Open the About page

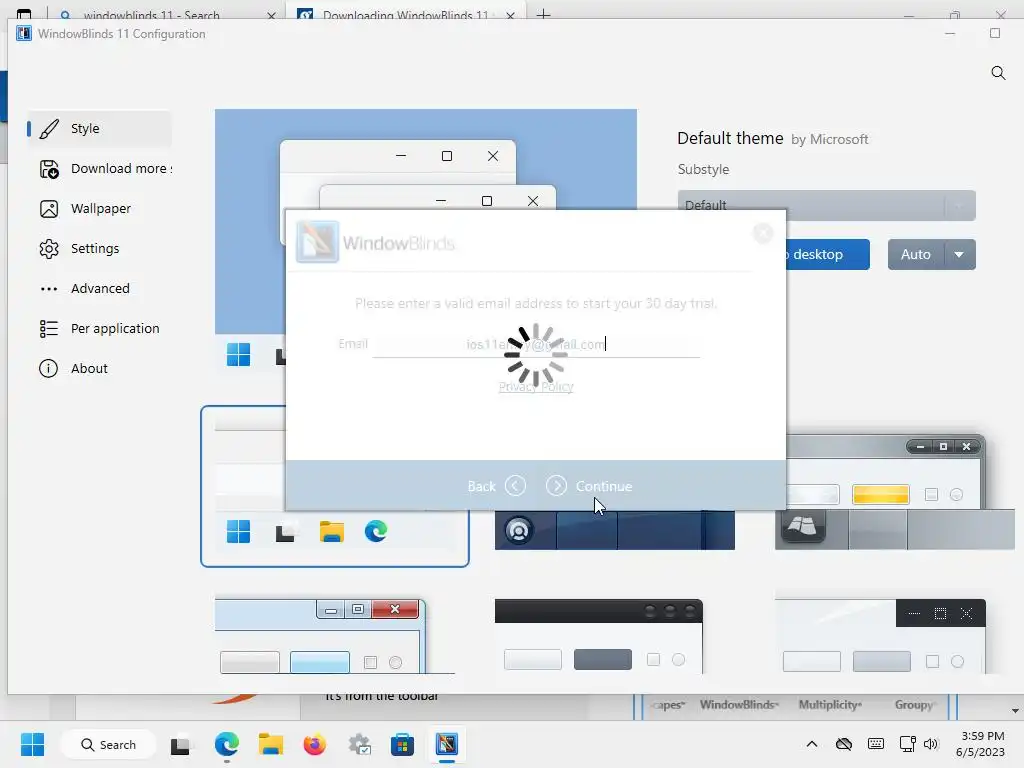click(99, 368)
